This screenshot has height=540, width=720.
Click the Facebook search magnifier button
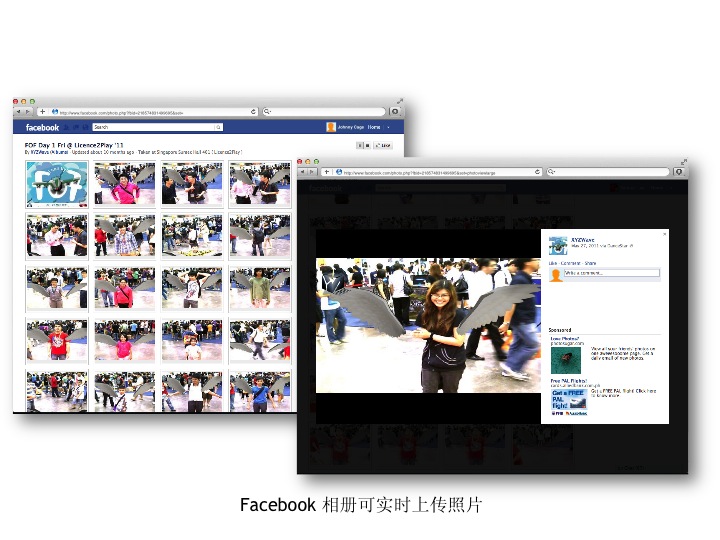[x=219, y=127]
